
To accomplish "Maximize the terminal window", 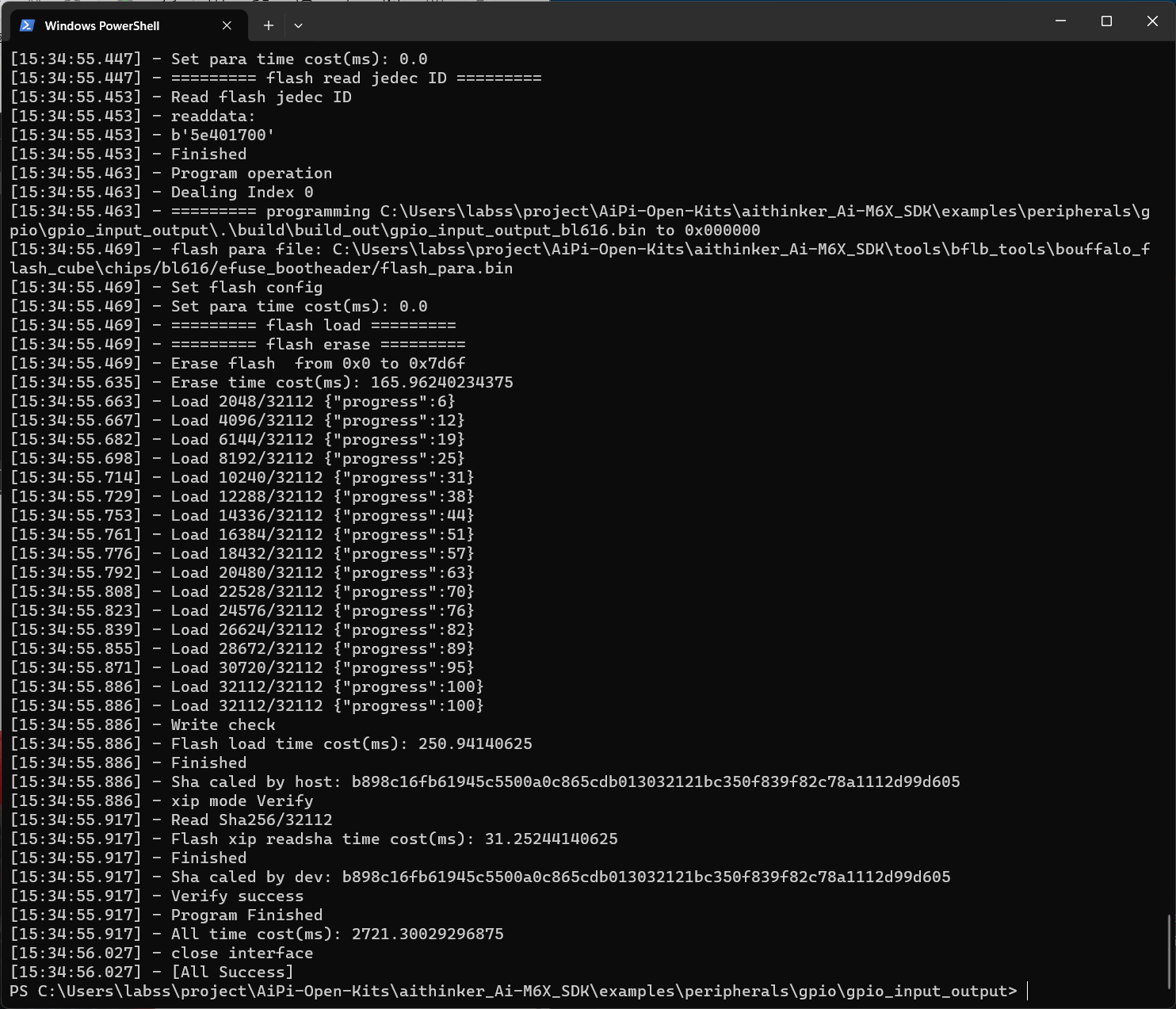I will pos(1106,21).
